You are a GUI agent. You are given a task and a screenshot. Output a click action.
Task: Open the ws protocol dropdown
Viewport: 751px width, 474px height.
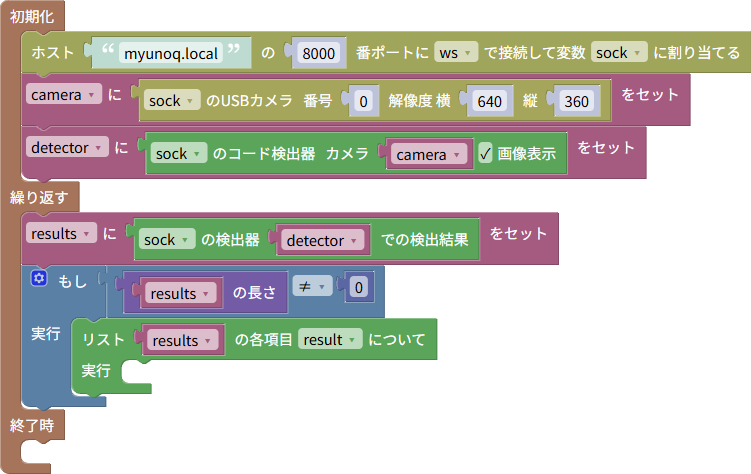[456, 52]
